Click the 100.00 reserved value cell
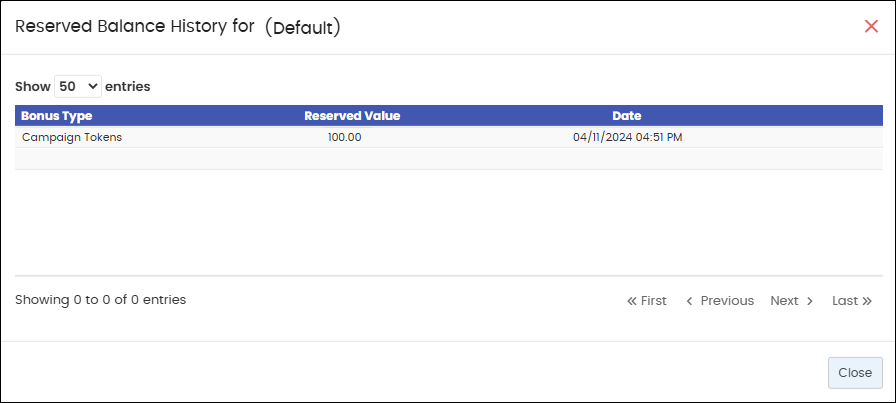This screenshot has width=896, height=403. point(345,137)
